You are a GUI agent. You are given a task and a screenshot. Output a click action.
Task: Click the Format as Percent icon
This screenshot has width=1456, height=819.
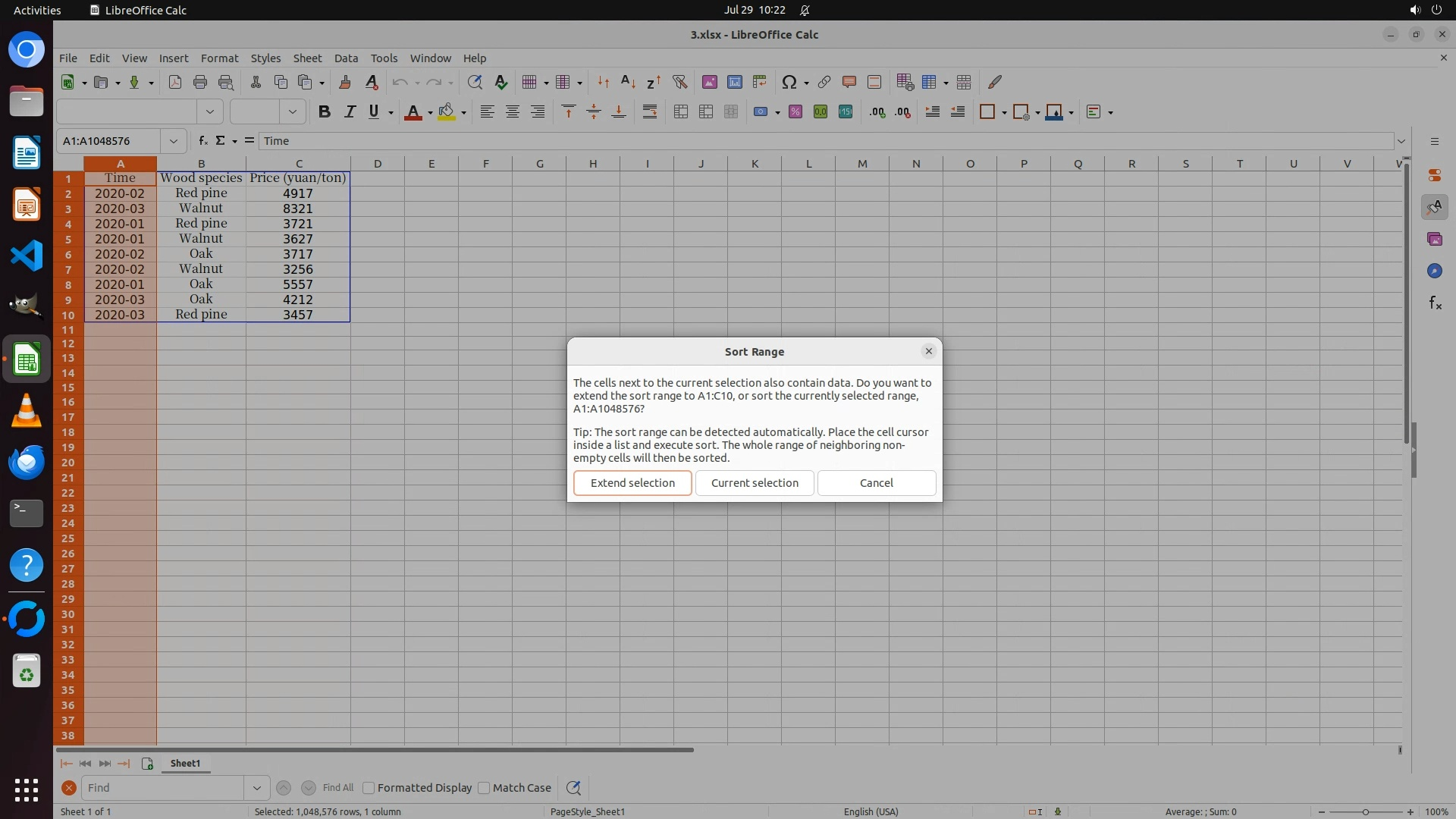pos(795,112)
